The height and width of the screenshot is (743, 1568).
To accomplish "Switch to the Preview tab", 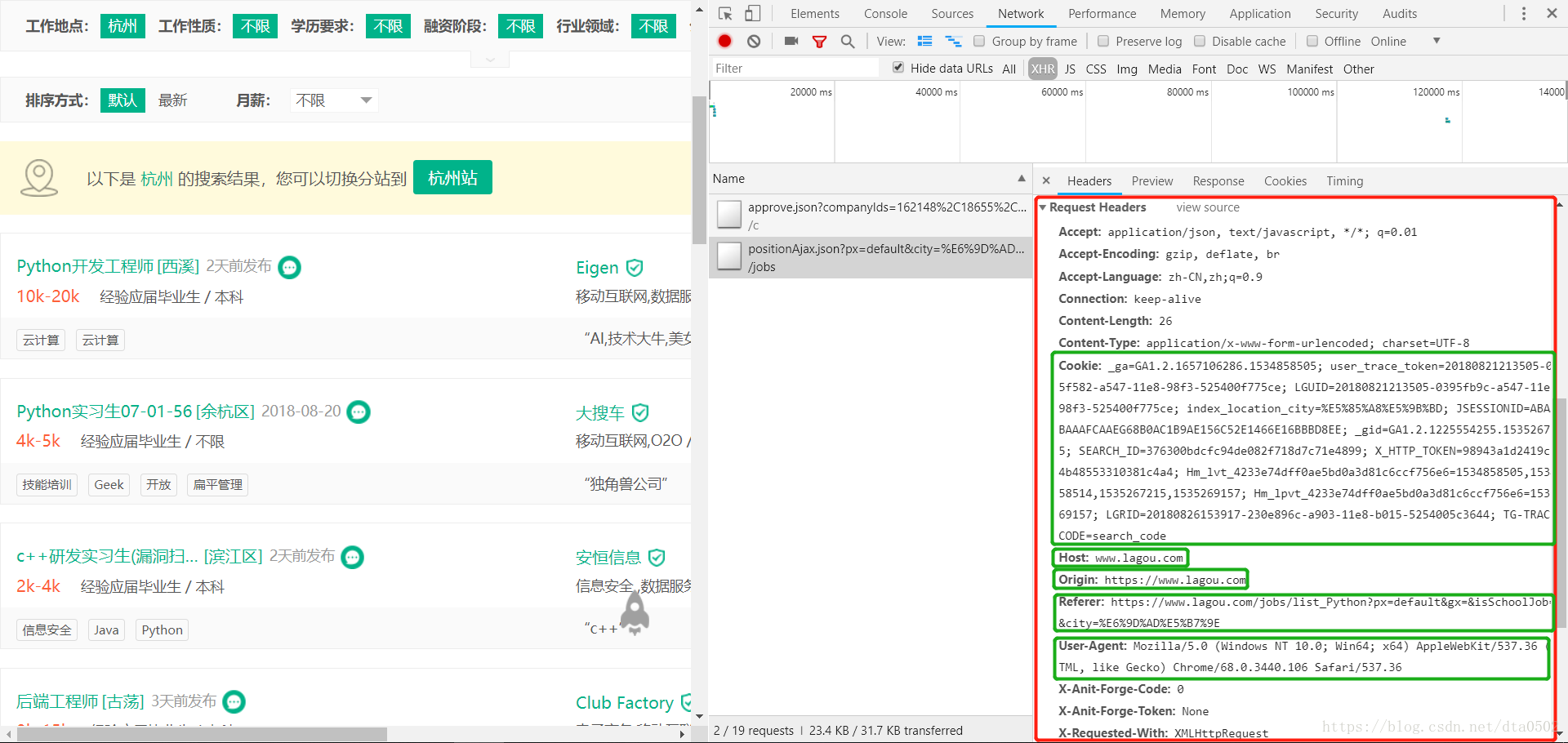I will (x=1151, y=180).
